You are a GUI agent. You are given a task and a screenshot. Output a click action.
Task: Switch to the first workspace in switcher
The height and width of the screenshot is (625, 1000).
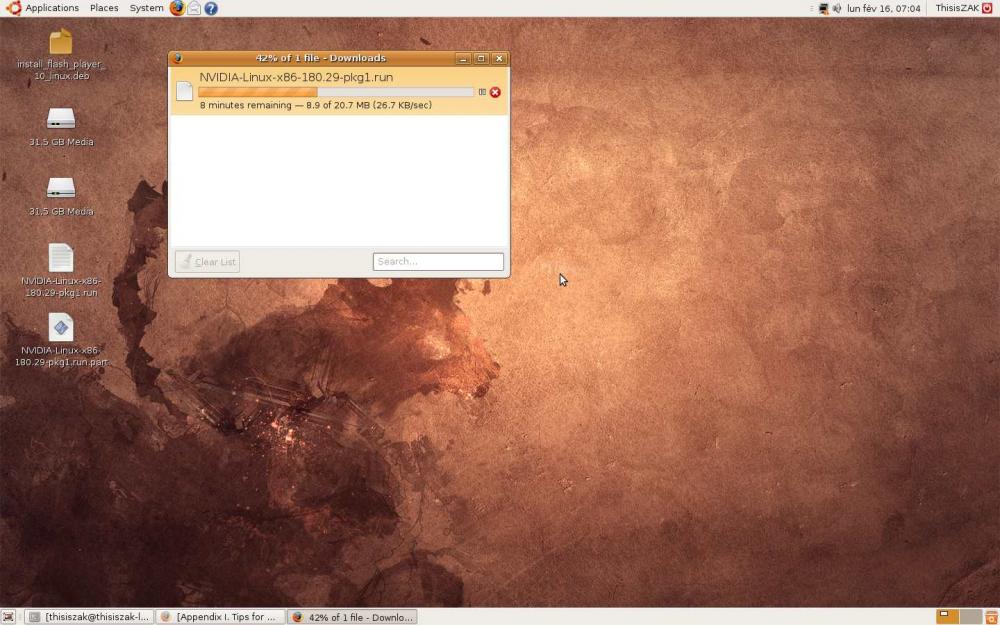pyautogui.click(x=947, y=617)
